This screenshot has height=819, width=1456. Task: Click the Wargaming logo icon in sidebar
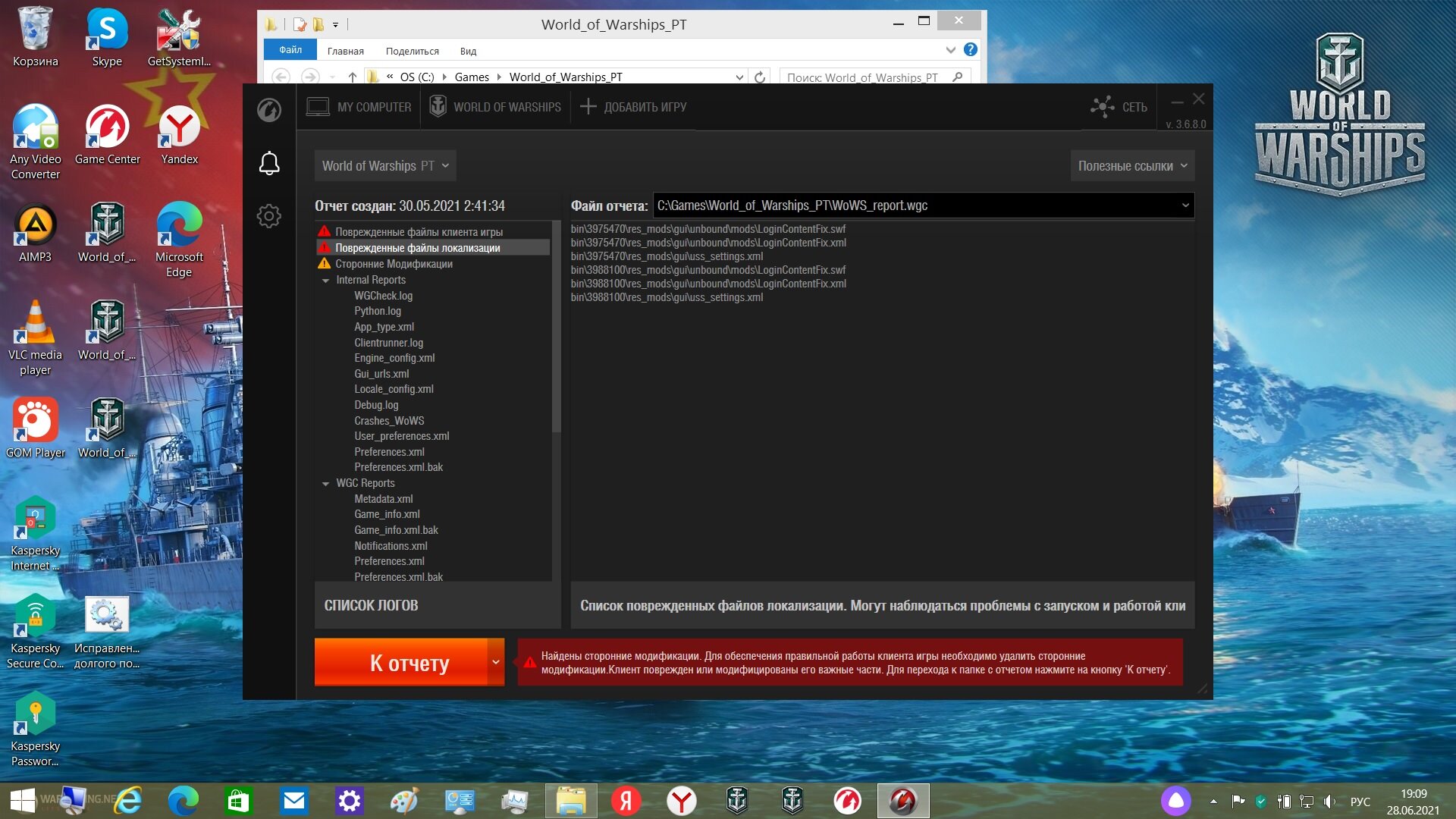tap(268, 110)
